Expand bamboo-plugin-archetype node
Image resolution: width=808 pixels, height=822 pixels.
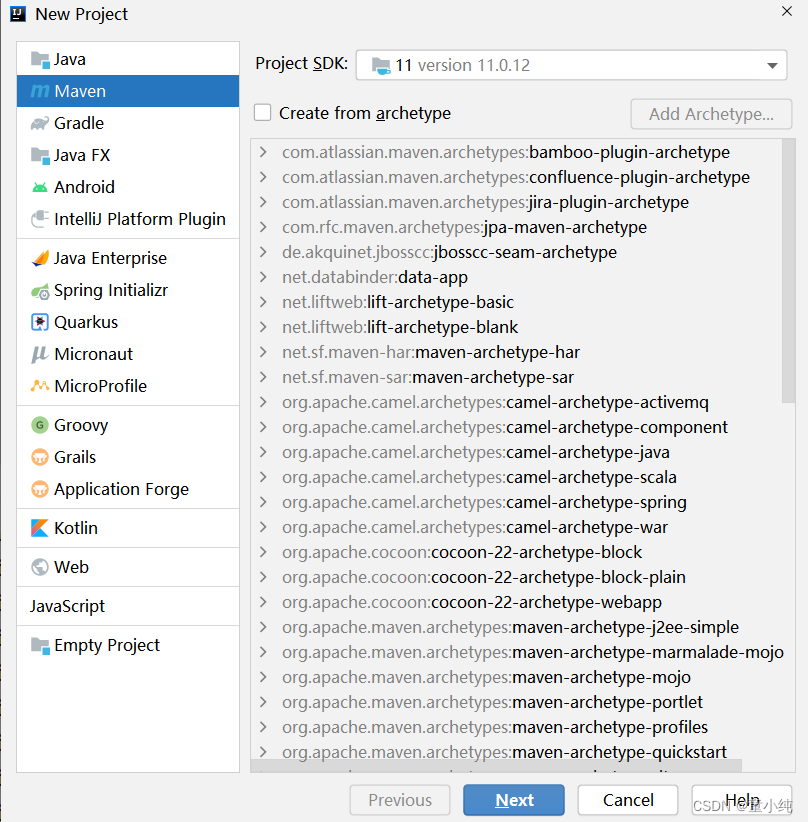(x=264, y=152)
